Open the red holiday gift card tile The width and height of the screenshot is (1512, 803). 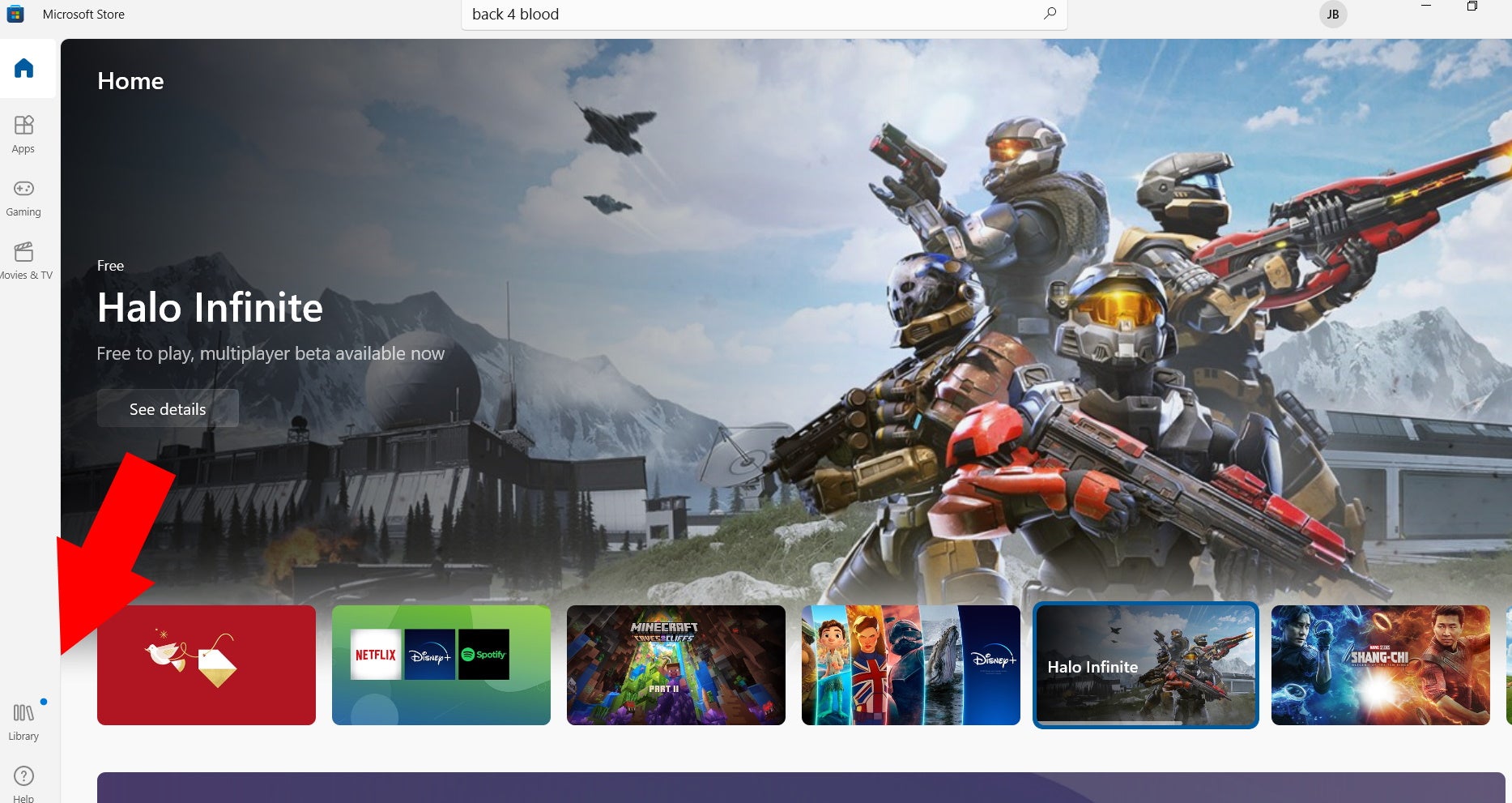pyautogui.click(x=207, y=665)
